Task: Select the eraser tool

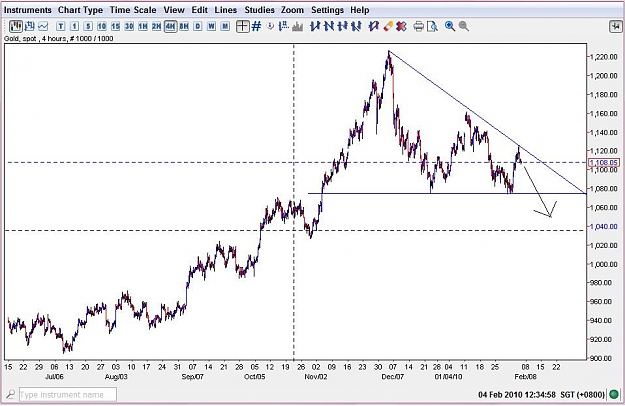Action: click(x=387, y=27)
